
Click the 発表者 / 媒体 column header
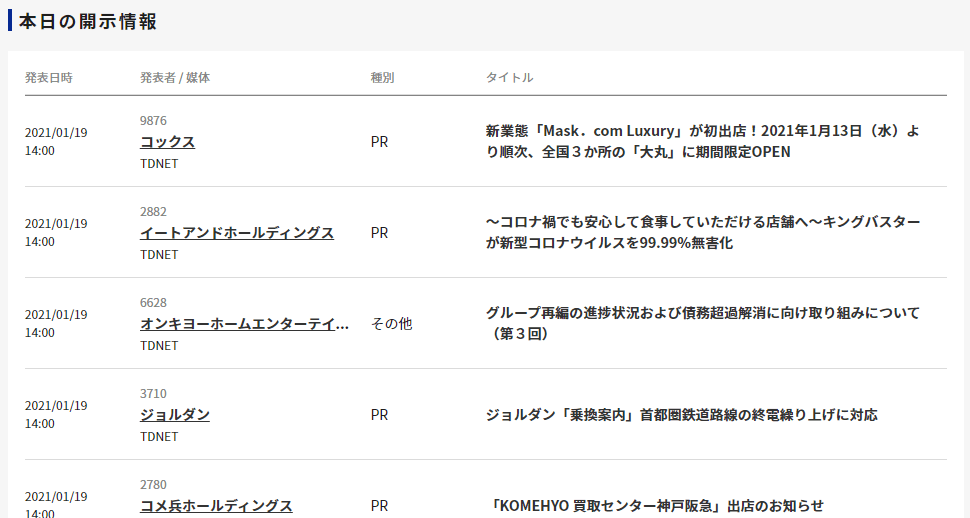coord(175,78)
